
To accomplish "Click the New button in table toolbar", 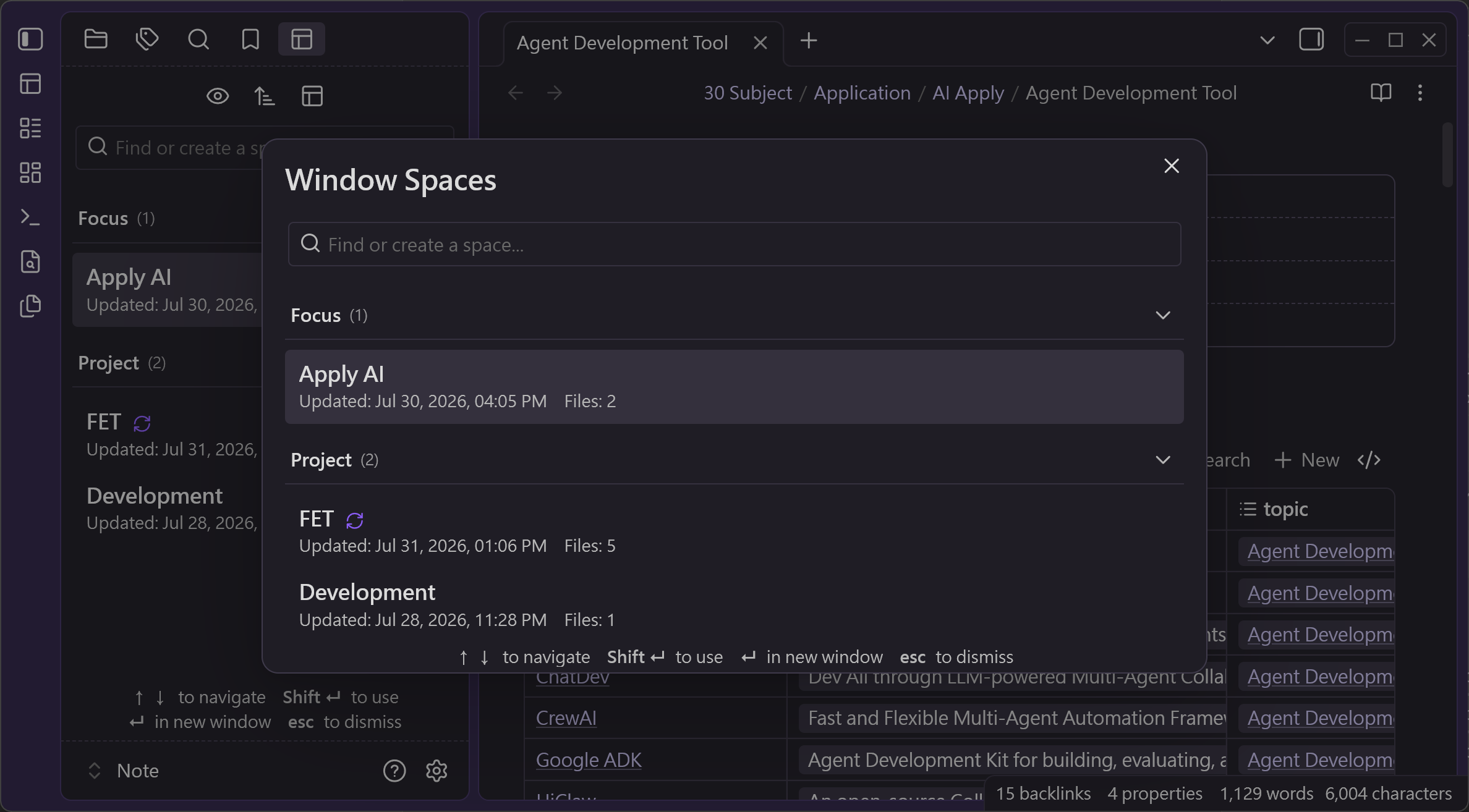I will [1307, 460].
